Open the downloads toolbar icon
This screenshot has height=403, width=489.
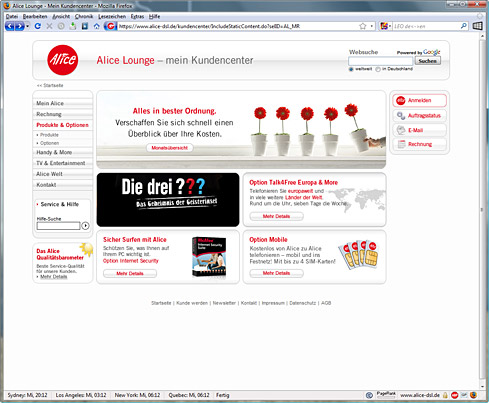73,26
